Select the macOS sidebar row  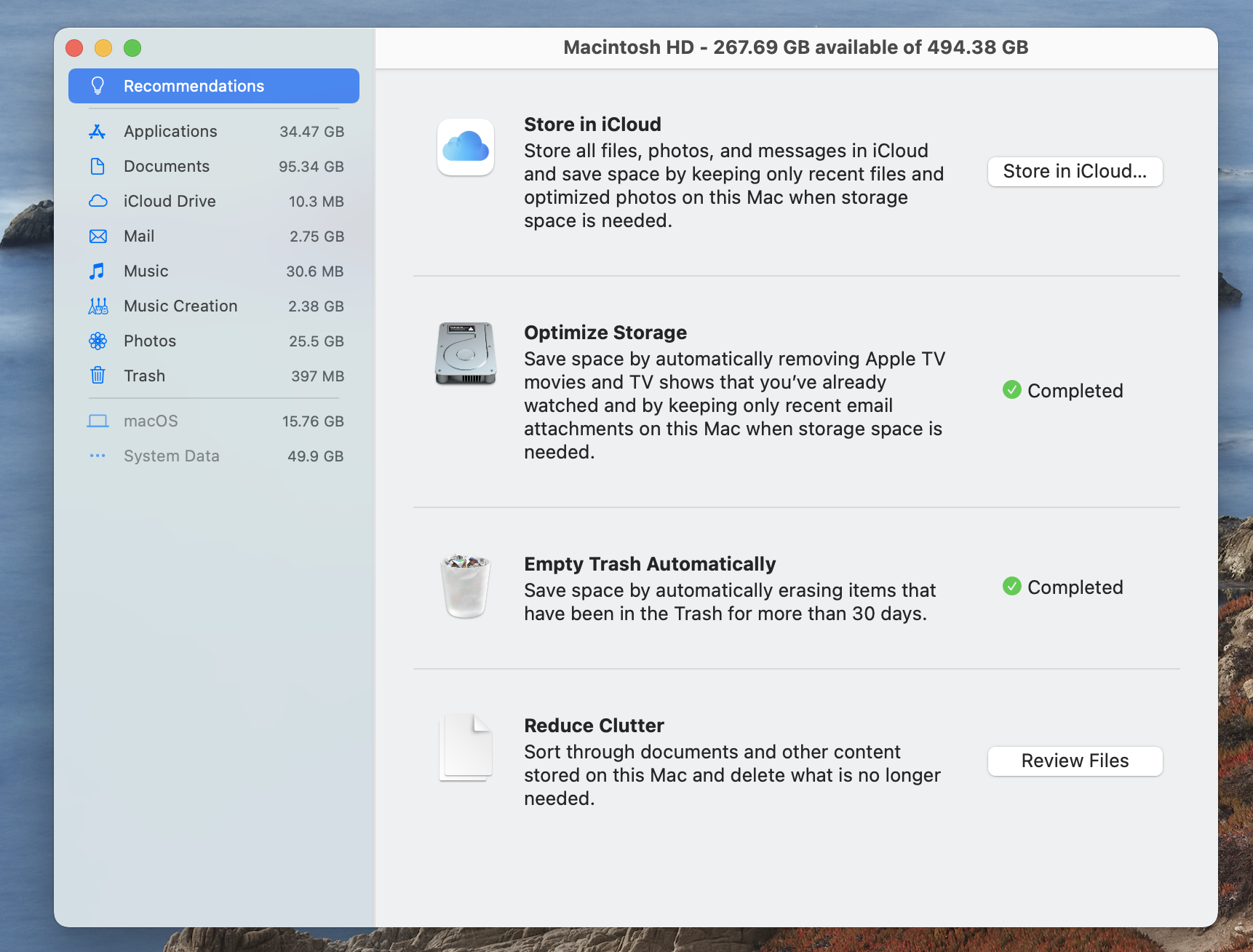click(214, 421)
